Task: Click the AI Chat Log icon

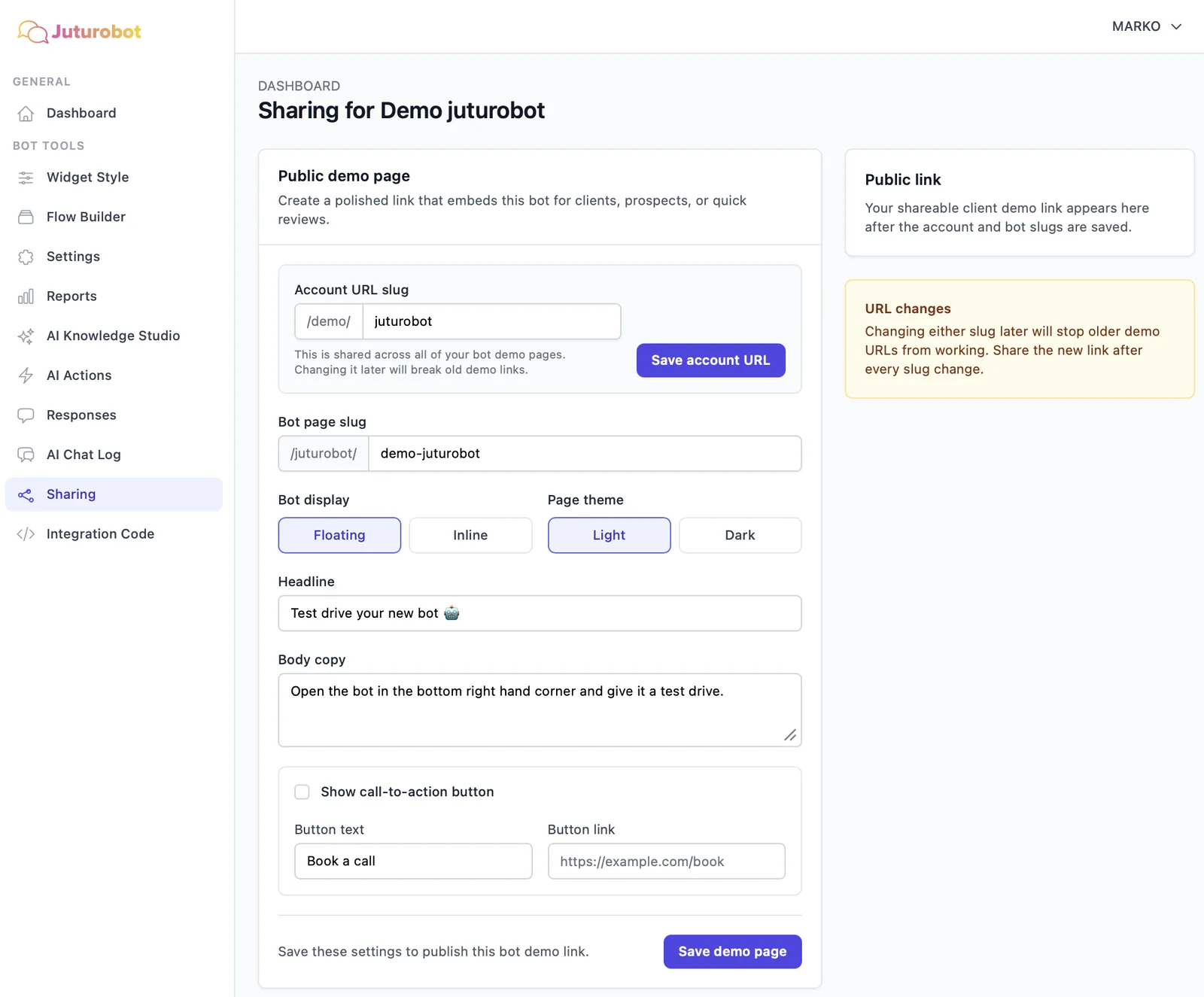Action: coord(26,455)
